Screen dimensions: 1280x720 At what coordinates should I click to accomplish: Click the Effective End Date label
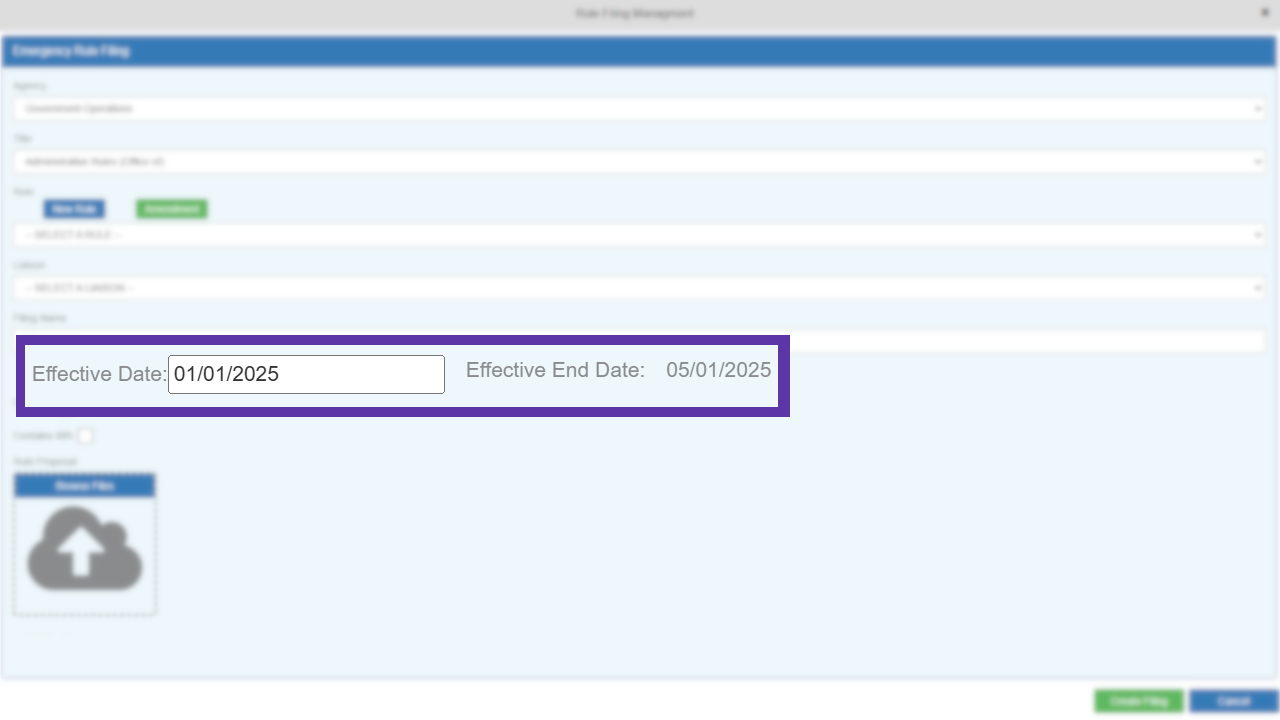pos(555,370)
